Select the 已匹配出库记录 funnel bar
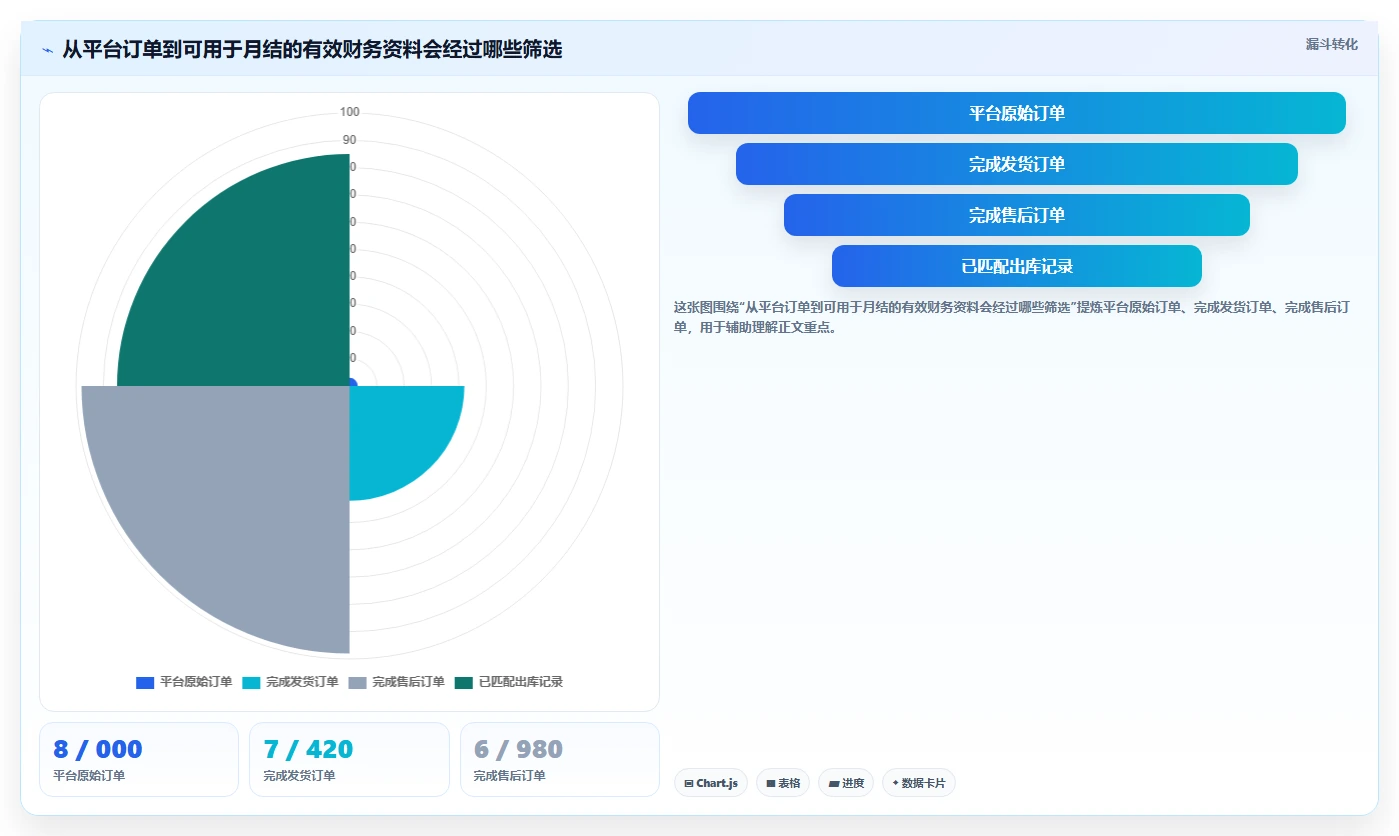Viewport: 1399px width, 836px height. [x=1016, y=266]
